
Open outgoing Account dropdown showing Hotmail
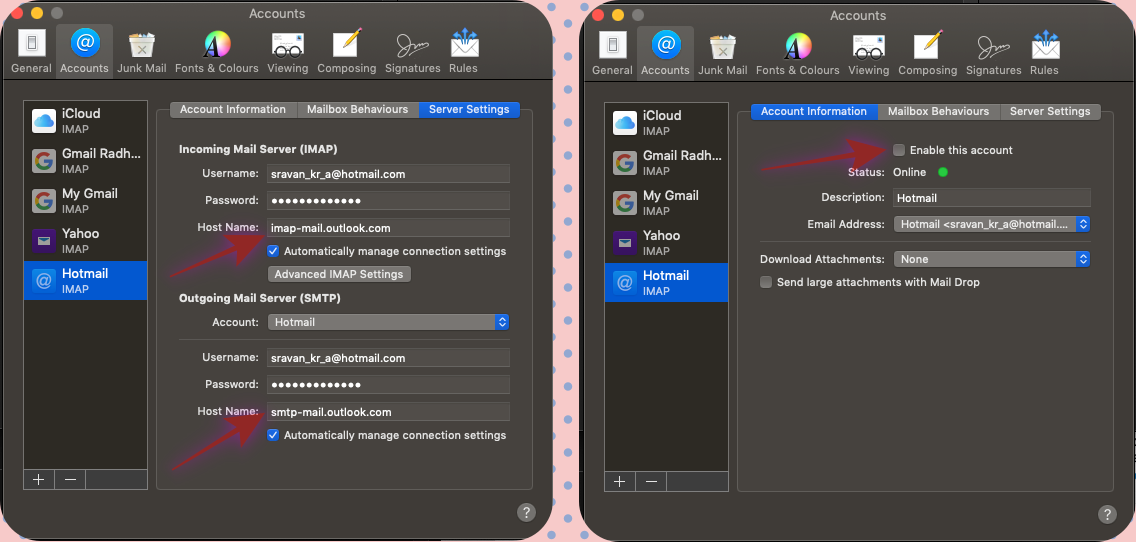[x=388, y=322]
